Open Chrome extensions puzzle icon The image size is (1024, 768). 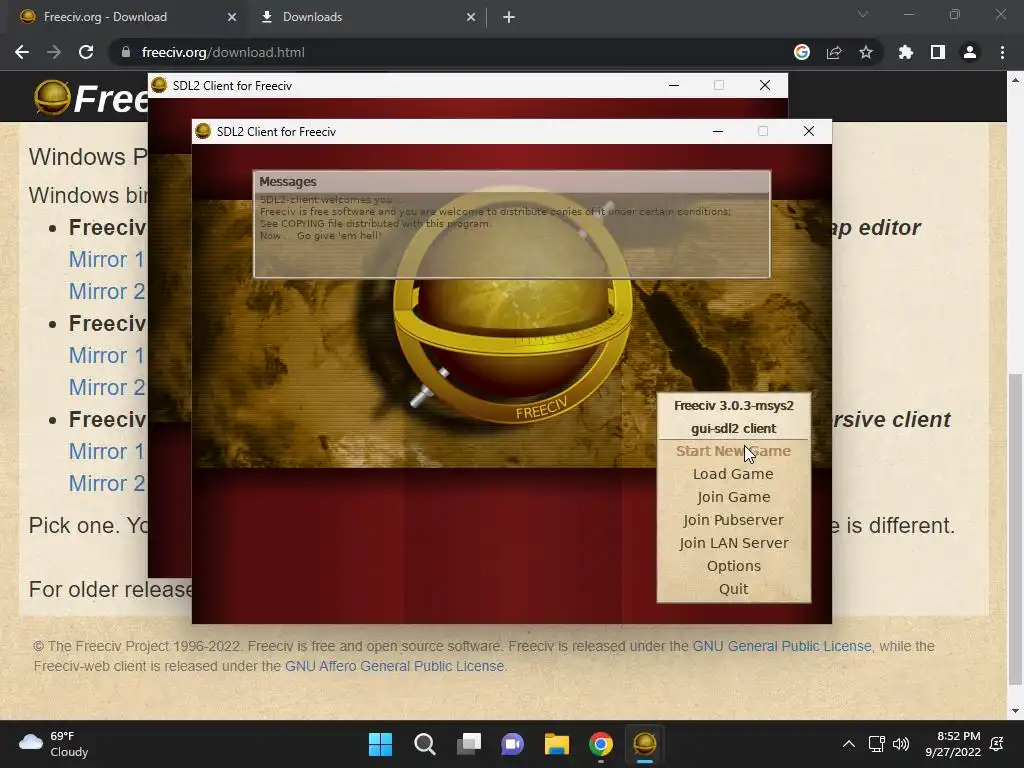pyautogui.click(x=906, y=52)
